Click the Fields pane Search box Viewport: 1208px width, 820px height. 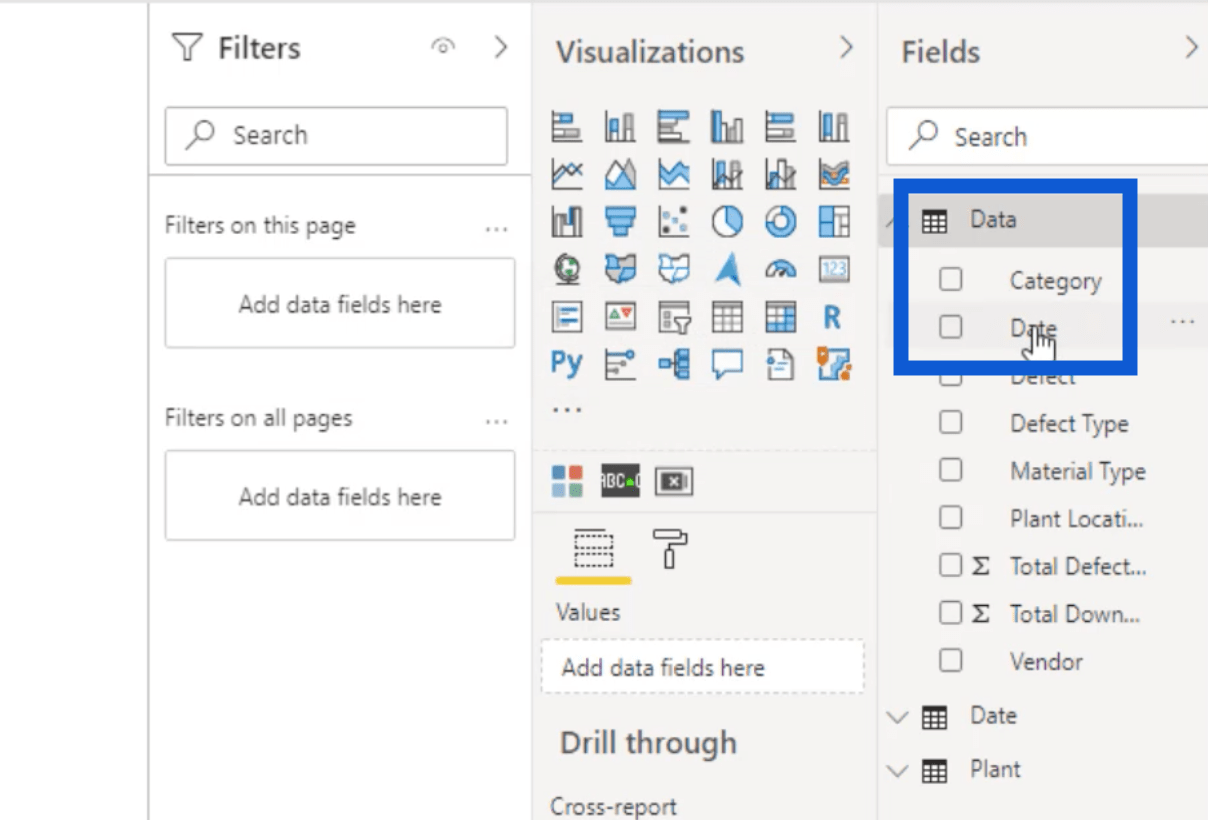pyautogui.click(x=1047, y=137)
